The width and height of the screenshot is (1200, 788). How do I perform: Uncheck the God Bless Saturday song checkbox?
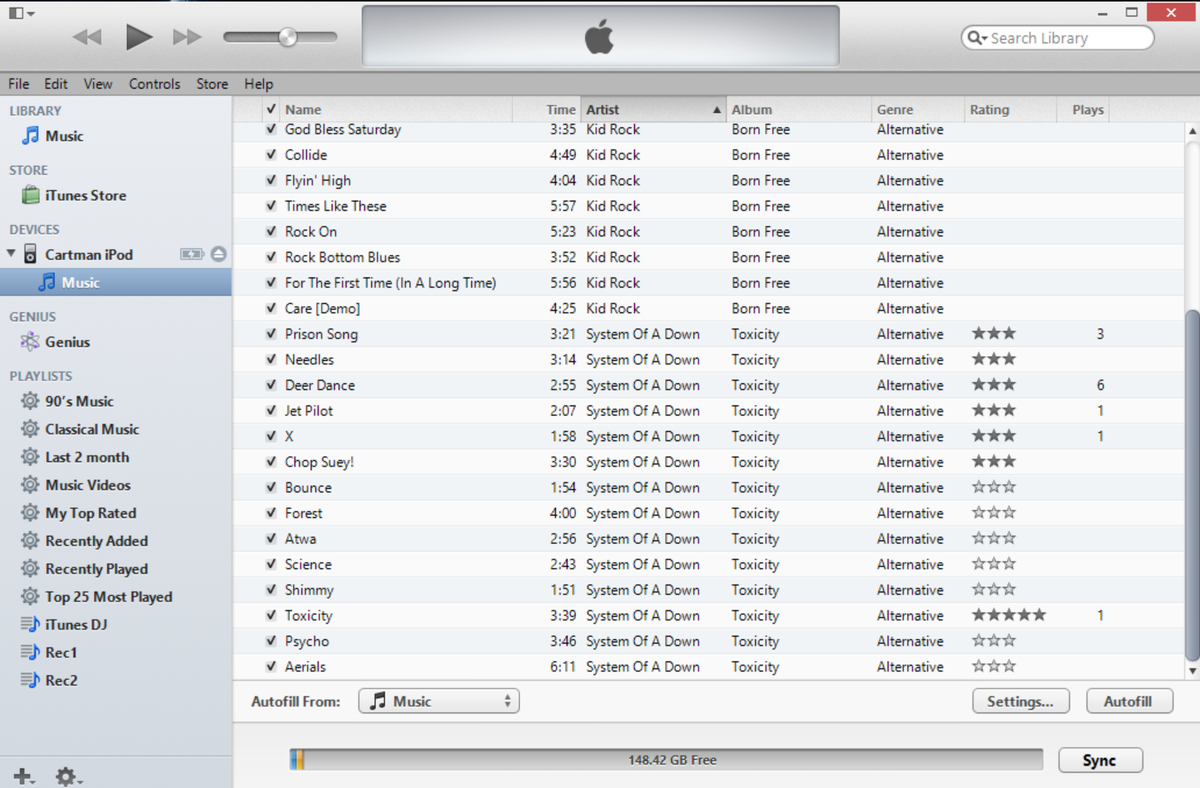click(x=271, y=130)
